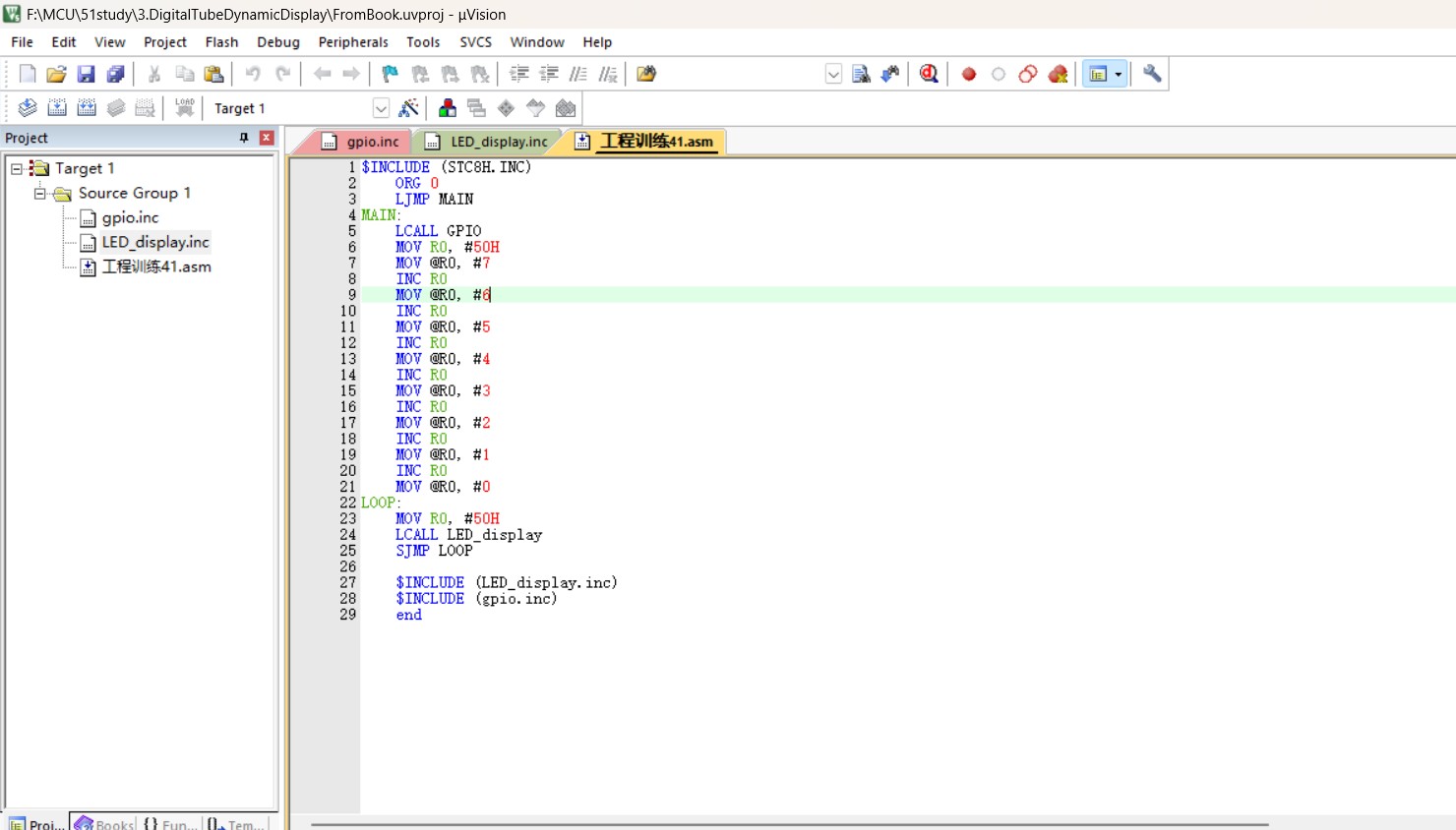
Task: Open the find text combo box dropdown
Action: click(833, 74)
